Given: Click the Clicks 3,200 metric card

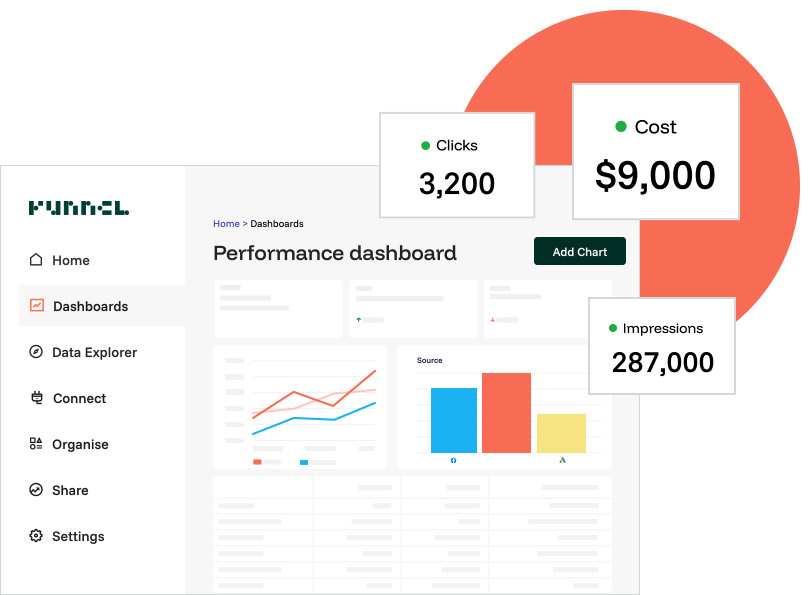Looking at the screenshot, I should (x=457, y=165).
